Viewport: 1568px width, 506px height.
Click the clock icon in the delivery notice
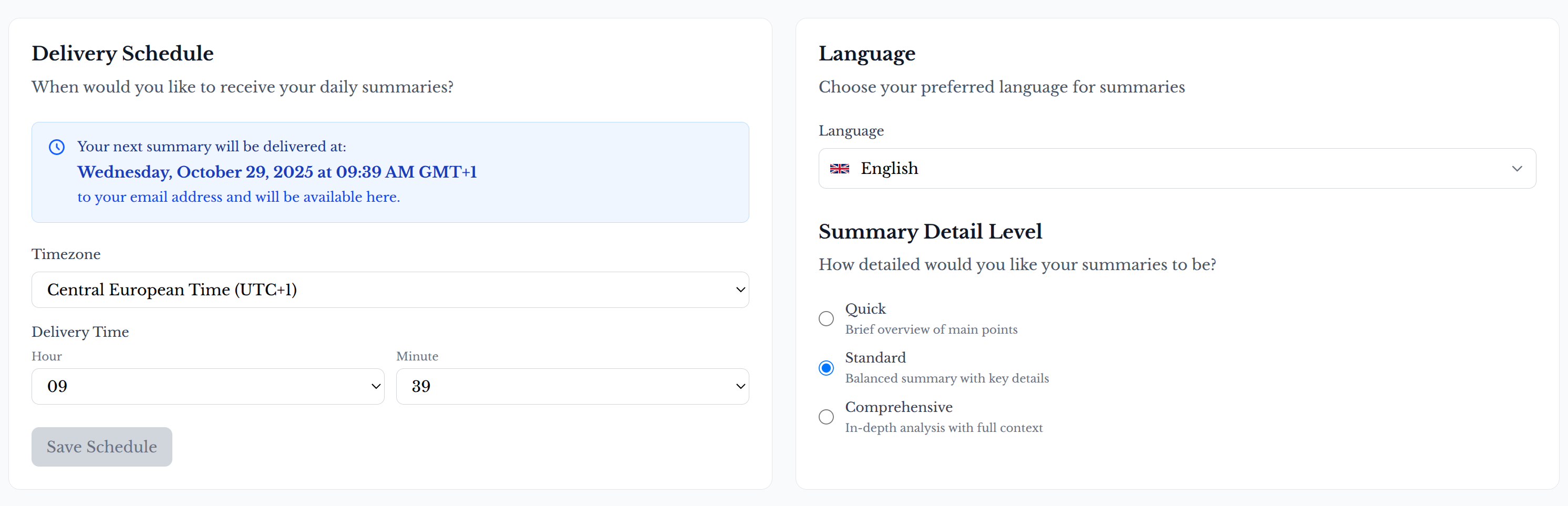point(57,147)
